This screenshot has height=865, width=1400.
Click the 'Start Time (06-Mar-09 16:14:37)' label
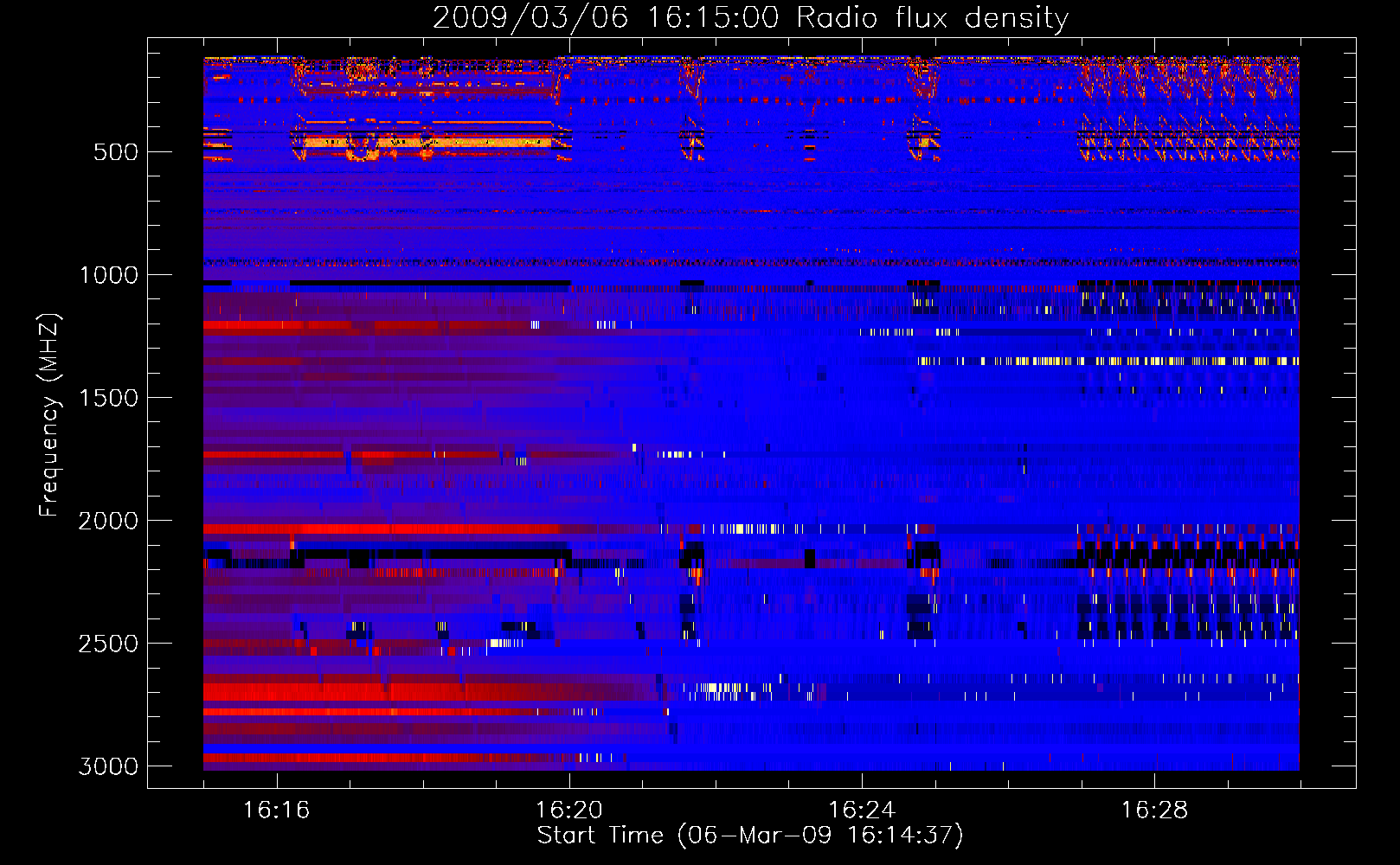pos(750,836)
